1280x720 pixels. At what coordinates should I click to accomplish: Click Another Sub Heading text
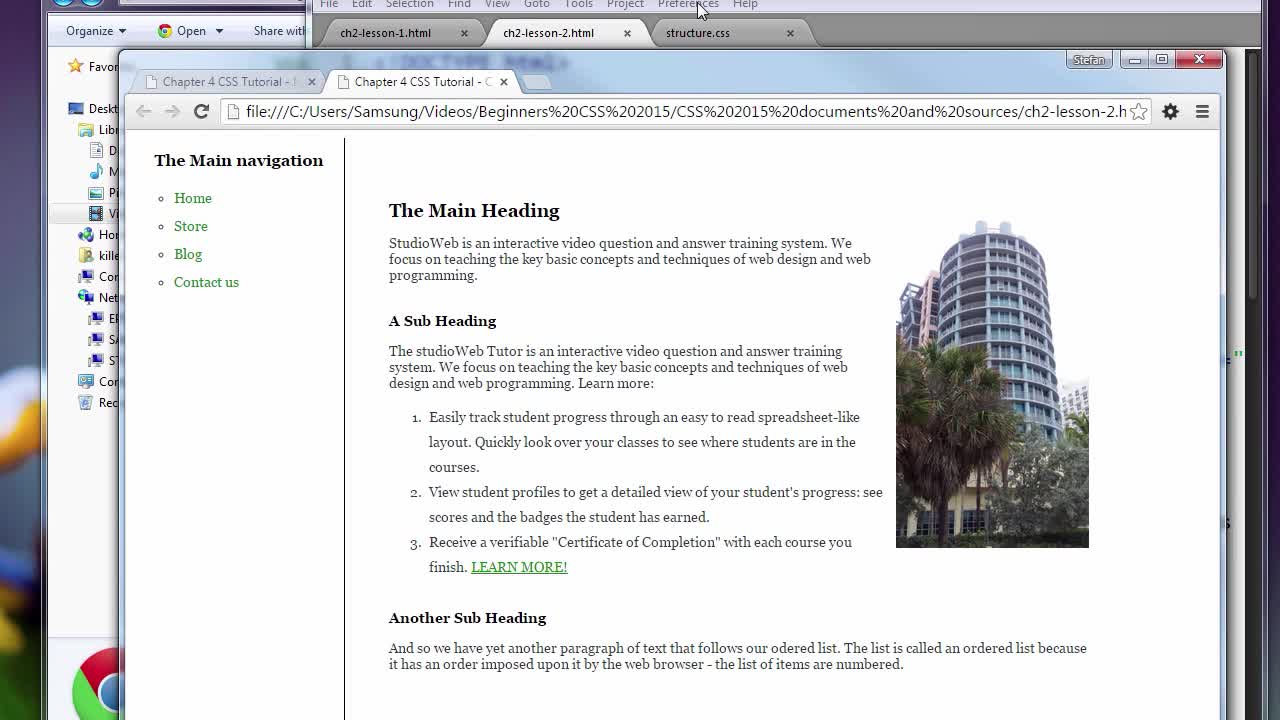click(467, 618)
